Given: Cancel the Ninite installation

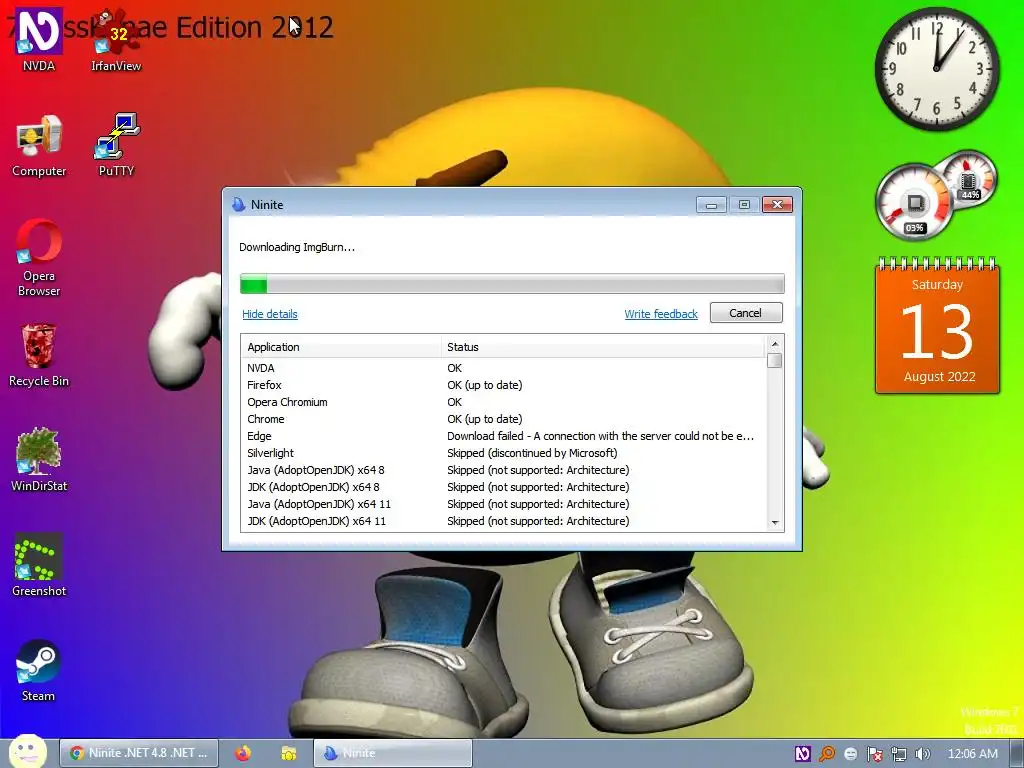Looking at the screenshot, I should [746, 313].
